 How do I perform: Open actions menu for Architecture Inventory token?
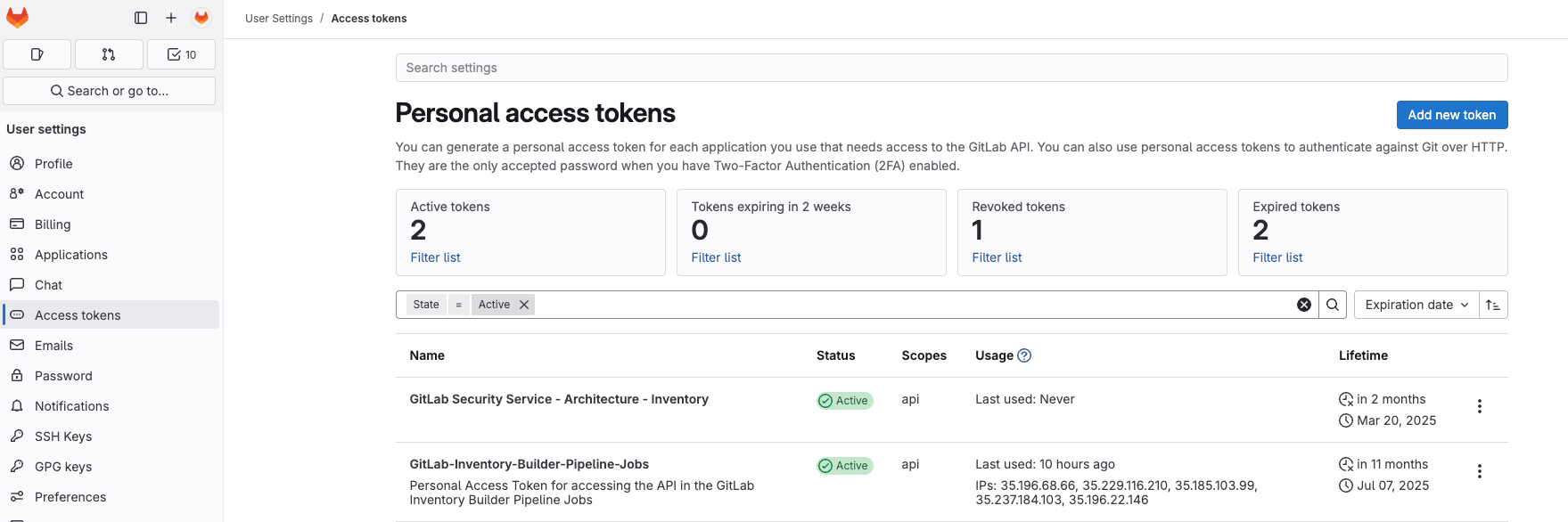point(1479,406)
